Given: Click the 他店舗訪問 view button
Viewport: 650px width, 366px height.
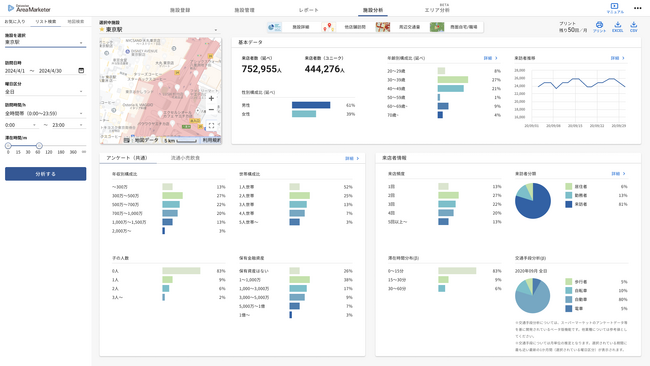Looking at the screenshot, I should (x=355, y=27).
